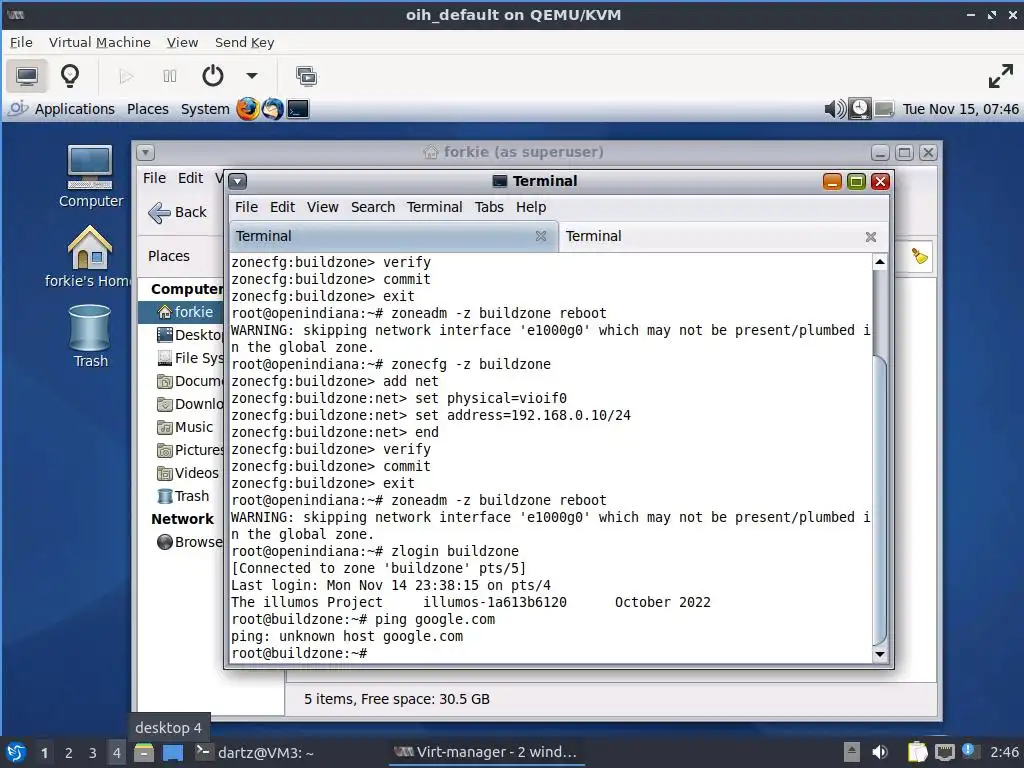The height and width of the screenshot is (768, 1024).
Task: Go Back in the file manager
Action: (178, 212)
